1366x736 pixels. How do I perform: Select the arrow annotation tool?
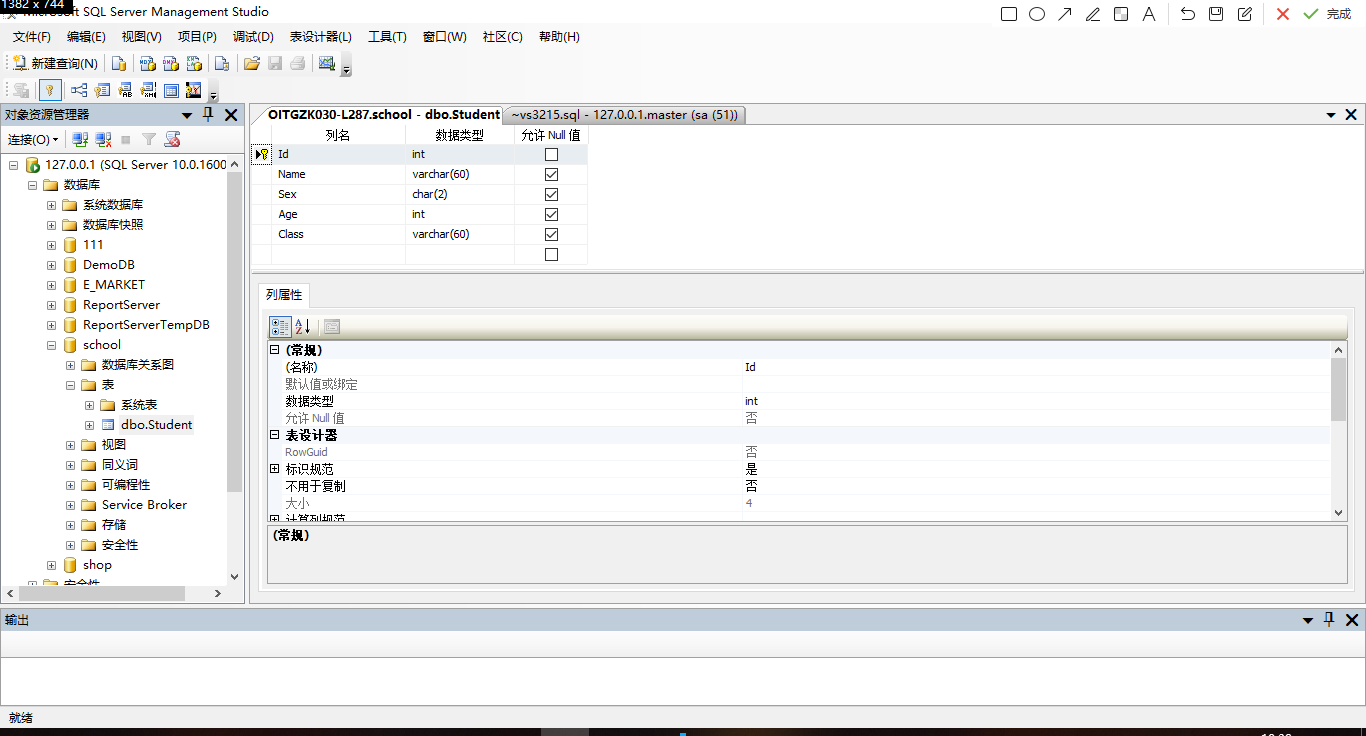[x=1065, y=14]
